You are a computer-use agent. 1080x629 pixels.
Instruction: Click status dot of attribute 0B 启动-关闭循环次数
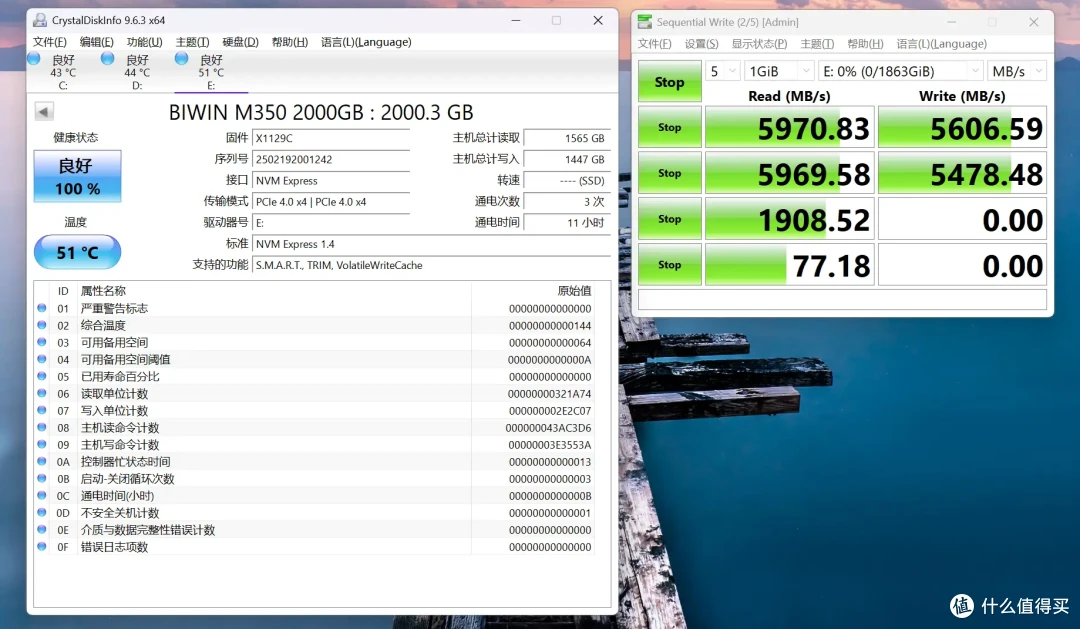42,478
